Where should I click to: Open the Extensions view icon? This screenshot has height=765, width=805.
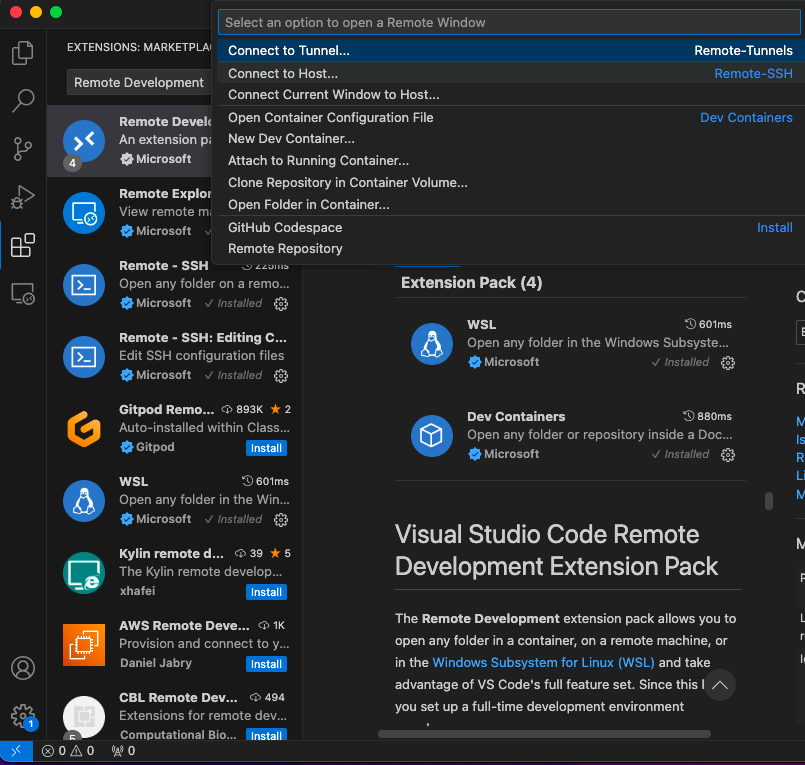(x=23, y=245)
